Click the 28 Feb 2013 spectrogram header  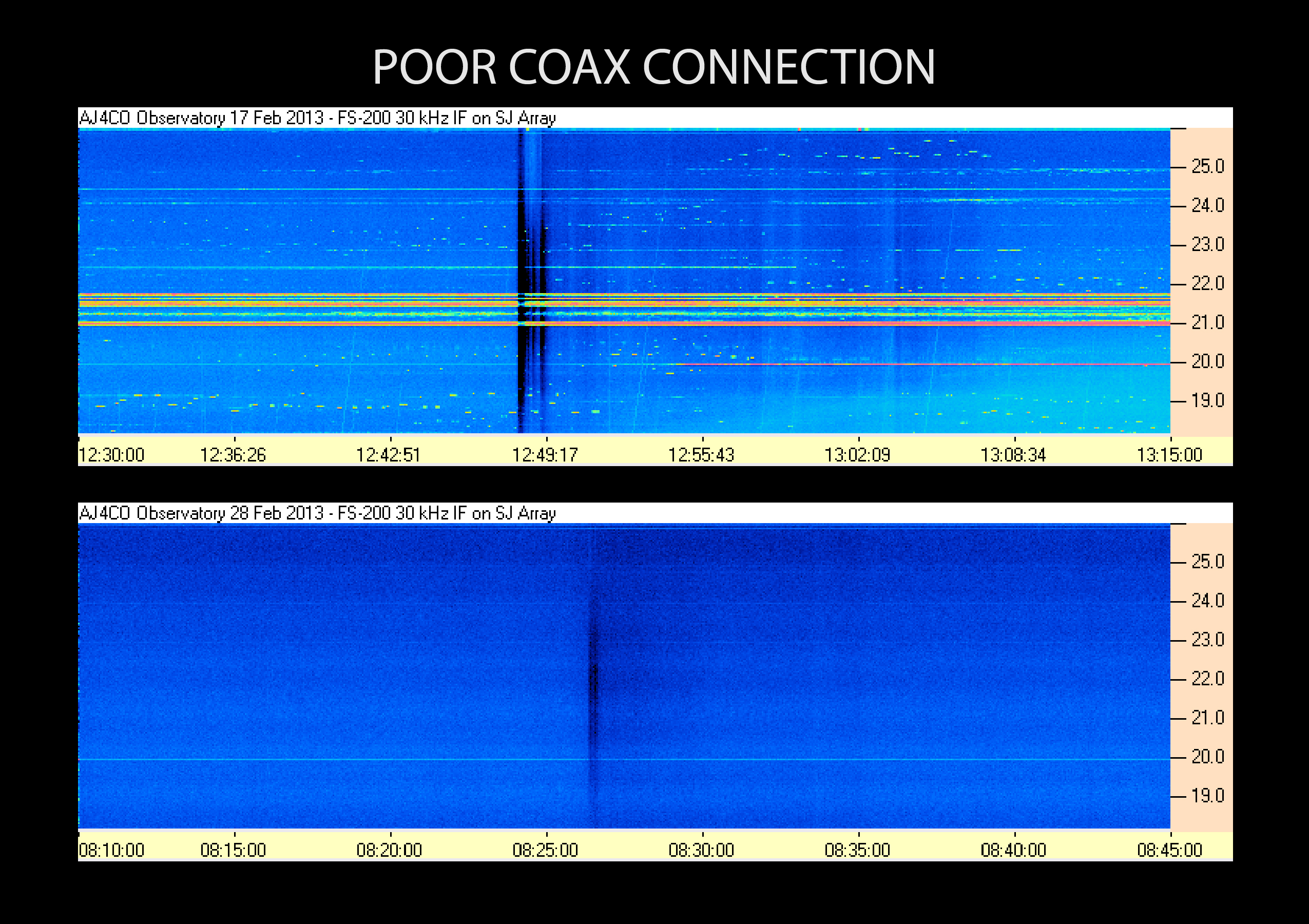pos(317,513)
